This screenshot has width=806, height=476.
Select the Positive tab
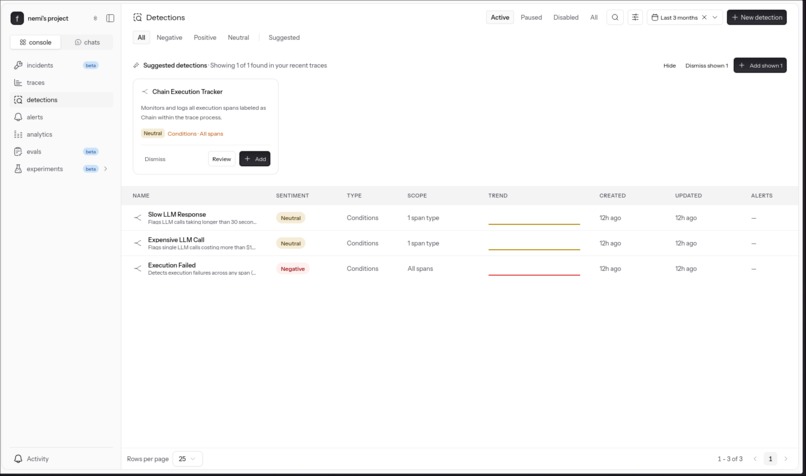[x=205, y=38]
